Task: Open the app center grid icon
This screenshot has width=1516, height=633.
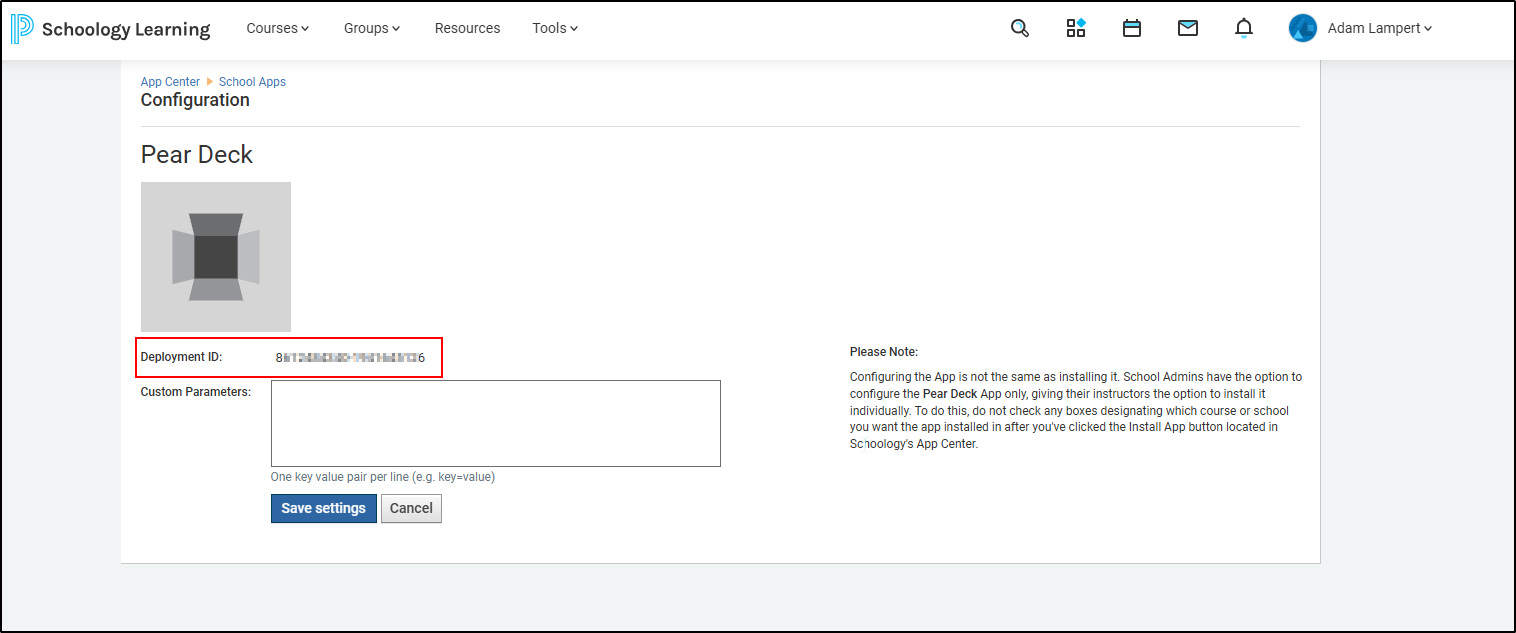Action: point(1076,29)
